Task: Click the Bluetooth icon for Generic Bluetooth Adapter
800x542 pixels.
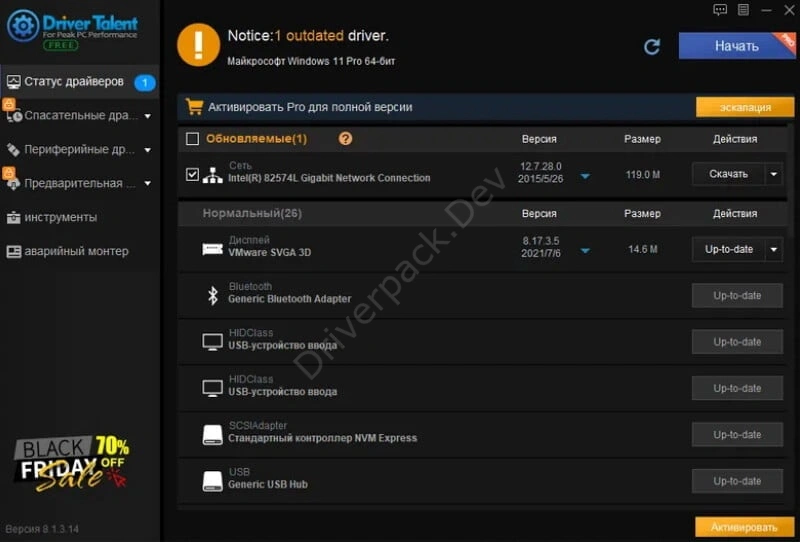Action: coord(213,295)
